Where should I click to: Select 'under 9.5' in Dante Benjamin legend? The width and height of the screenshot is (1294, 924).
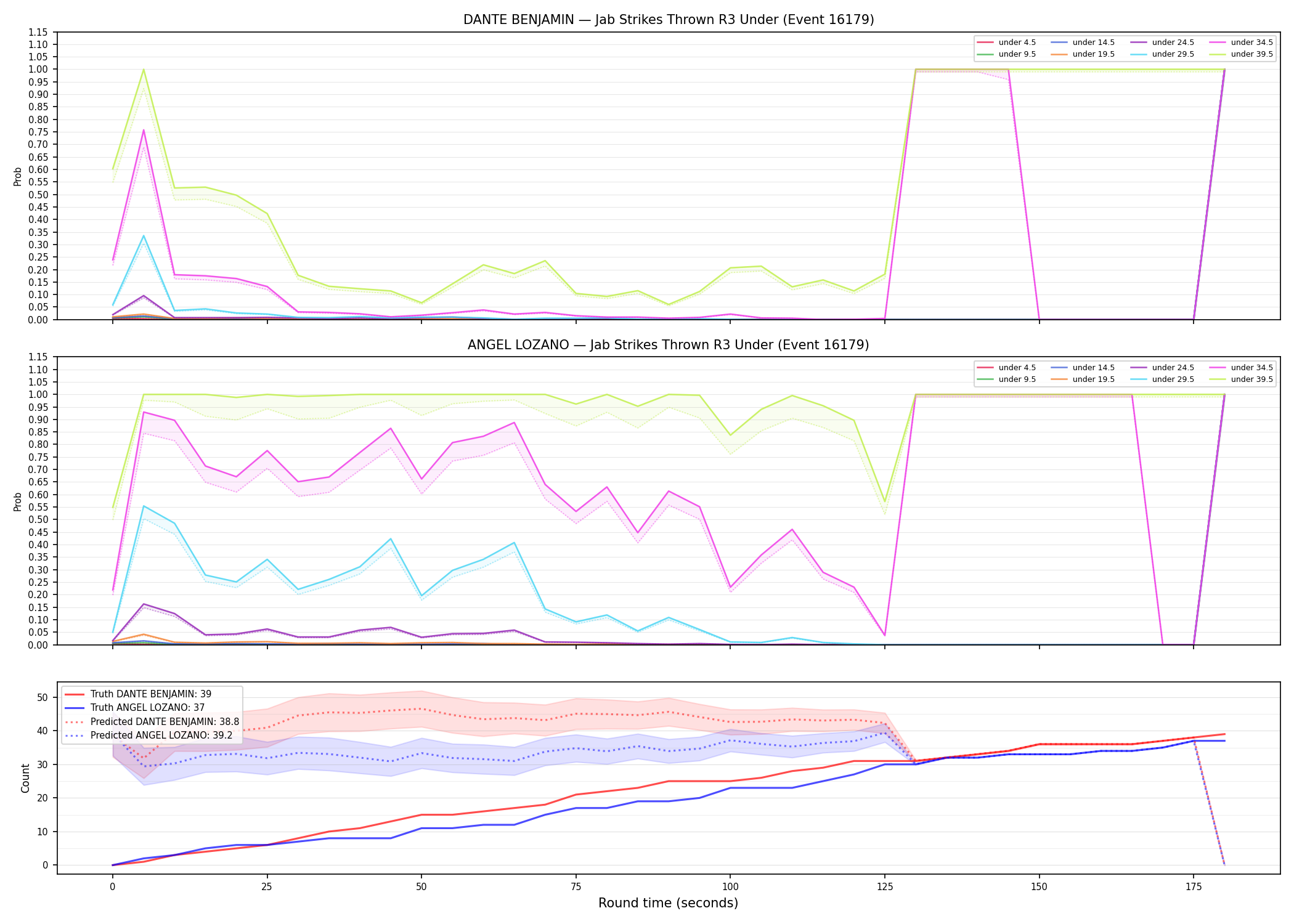pyautogui.click(x=1017, y=54)
